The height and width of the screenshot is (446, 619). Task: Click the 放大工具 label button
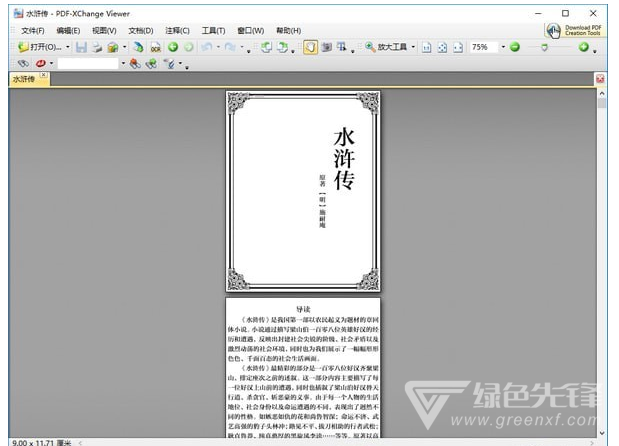[x=392, y=47]
